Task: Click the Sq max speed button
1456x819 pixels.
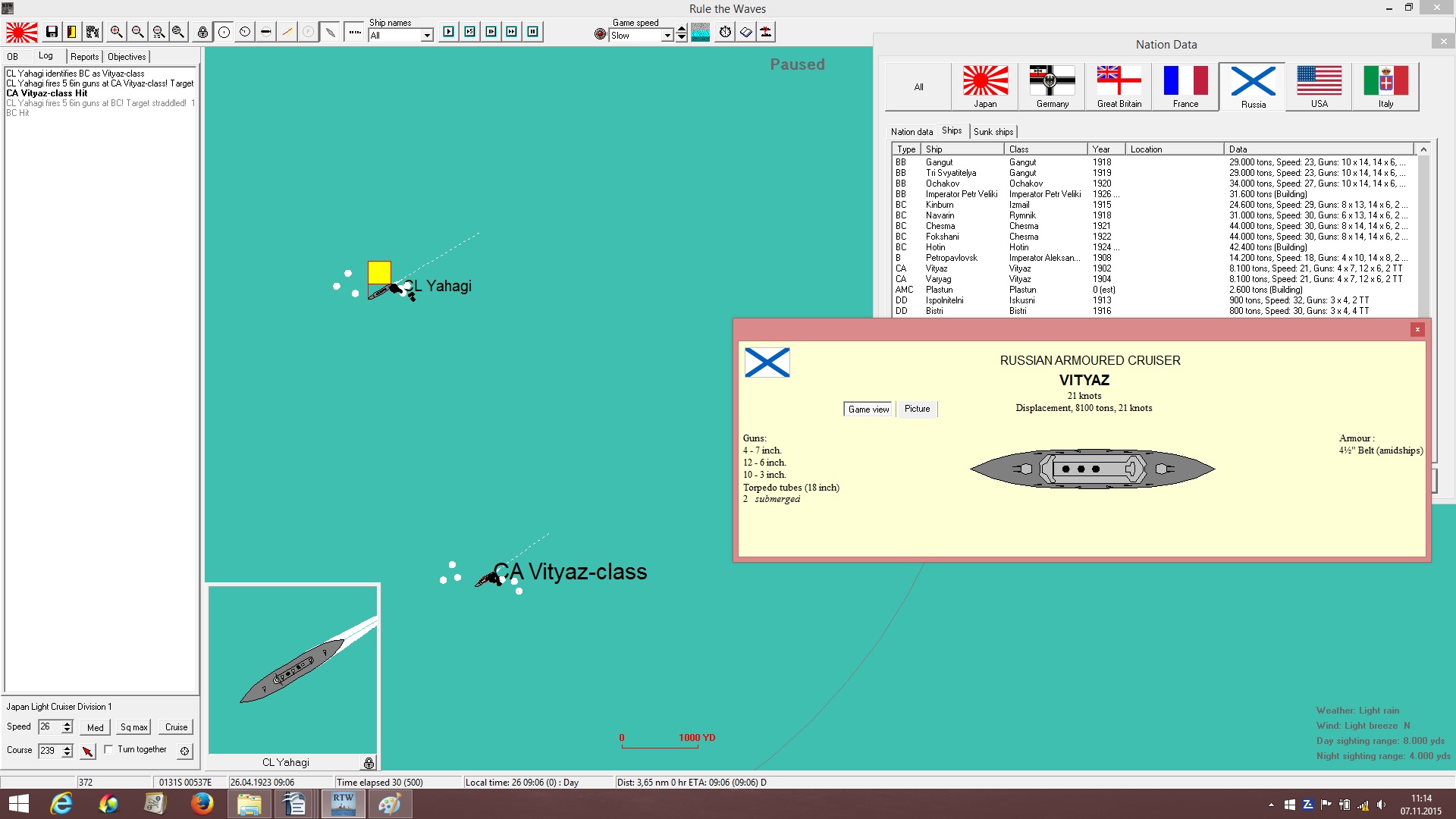Action: [134, 727]
